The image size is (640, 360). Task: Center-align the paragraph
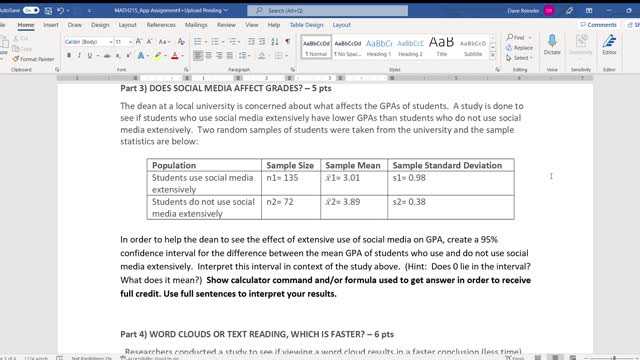(x=209, y=56)
